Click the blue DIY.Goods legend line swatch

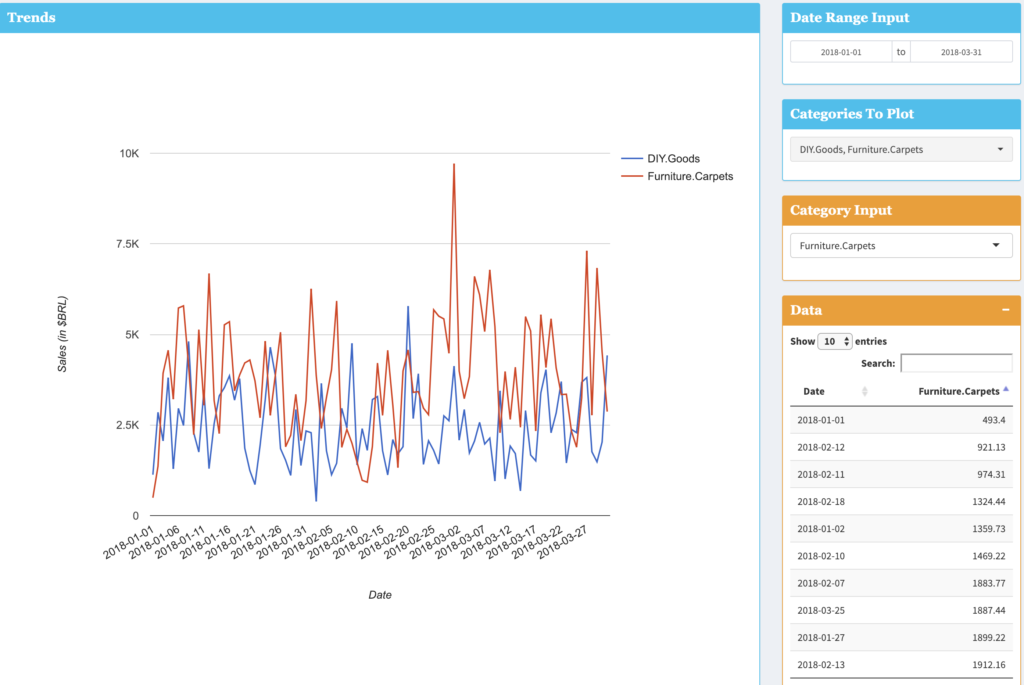pyautogui.click(x=631, y=158)
